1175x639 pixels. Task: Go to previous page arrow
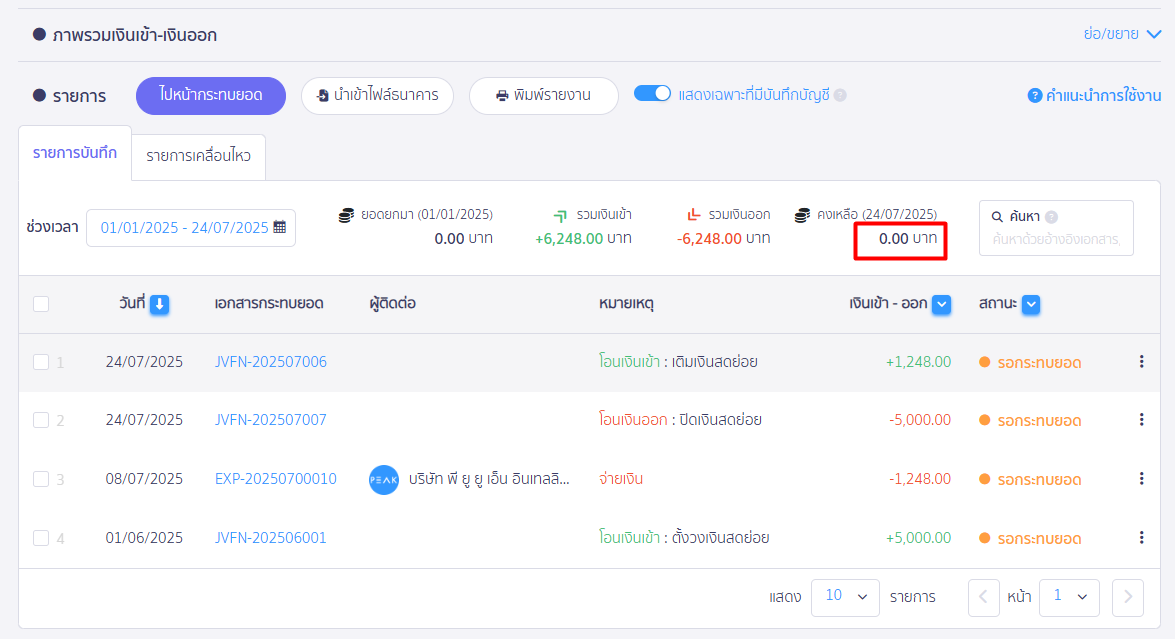pos(983,597)
